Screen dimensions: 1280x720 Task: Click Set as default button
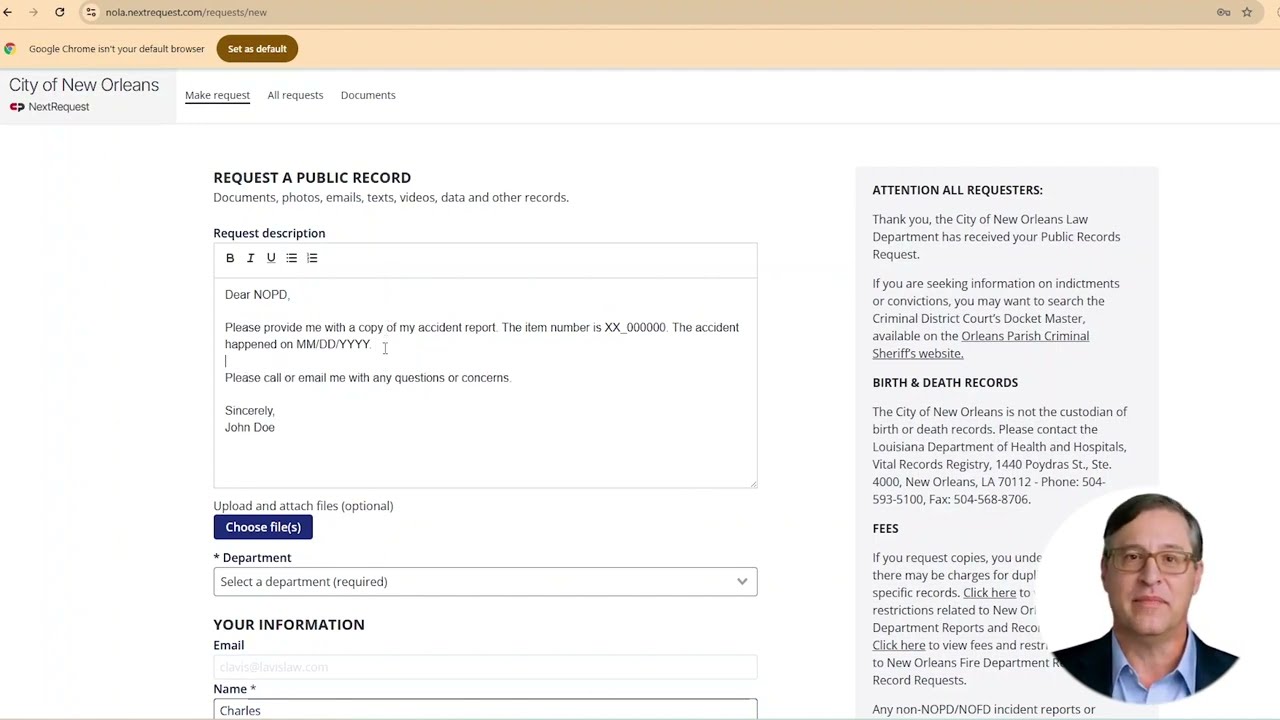click(257, 49)
